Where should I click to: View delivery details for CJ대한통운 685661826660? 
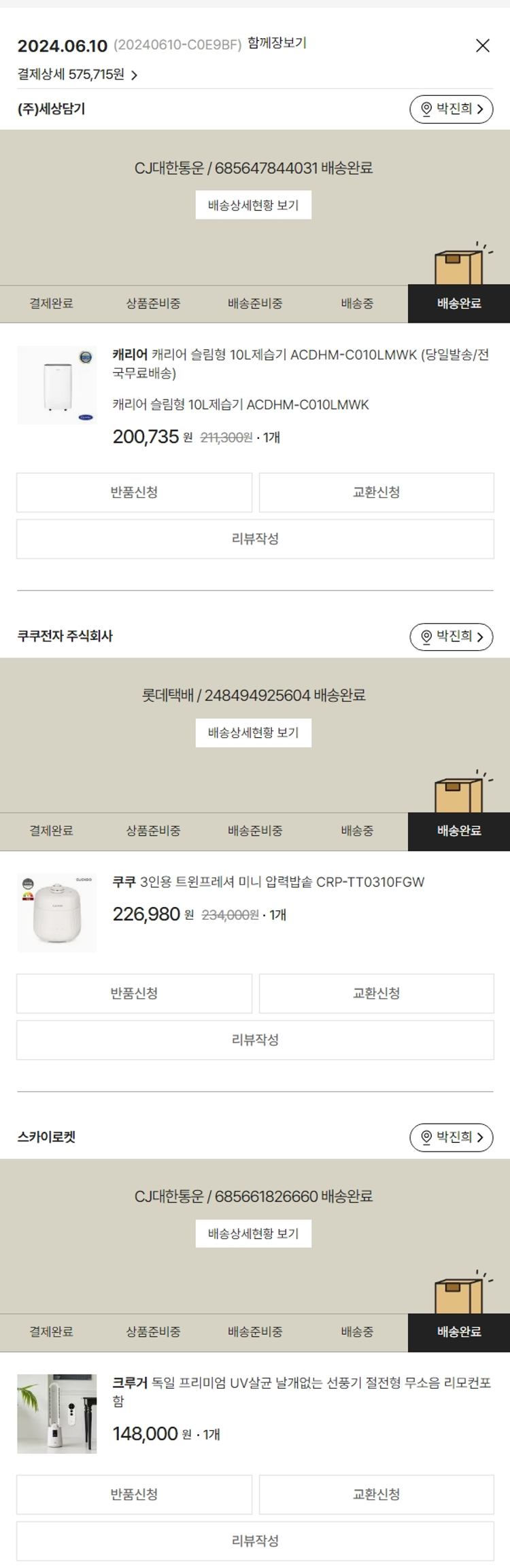253,1234
